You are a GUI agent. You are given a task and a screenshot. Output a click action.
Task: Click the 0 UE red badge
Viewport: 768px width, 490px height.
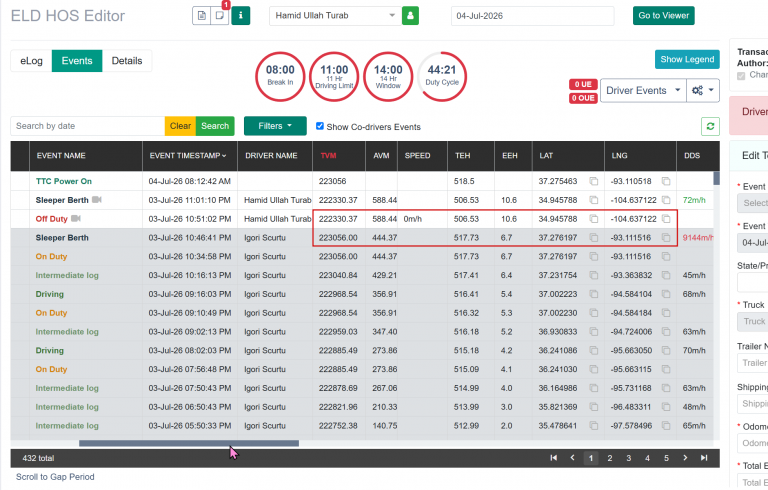(583, 84)
